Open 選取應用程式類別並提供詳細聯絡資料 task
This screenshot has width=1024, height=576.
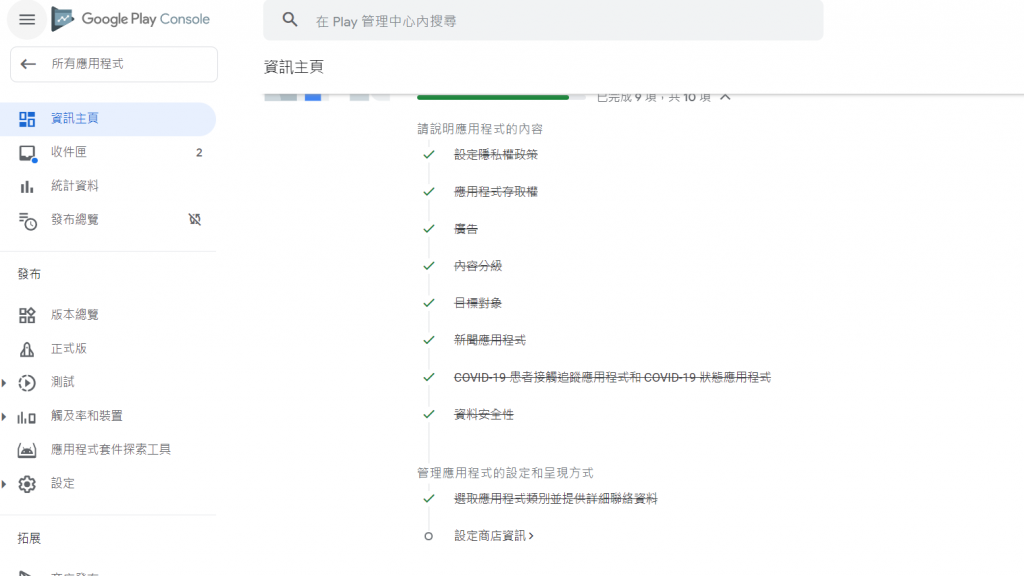[556, 499]
